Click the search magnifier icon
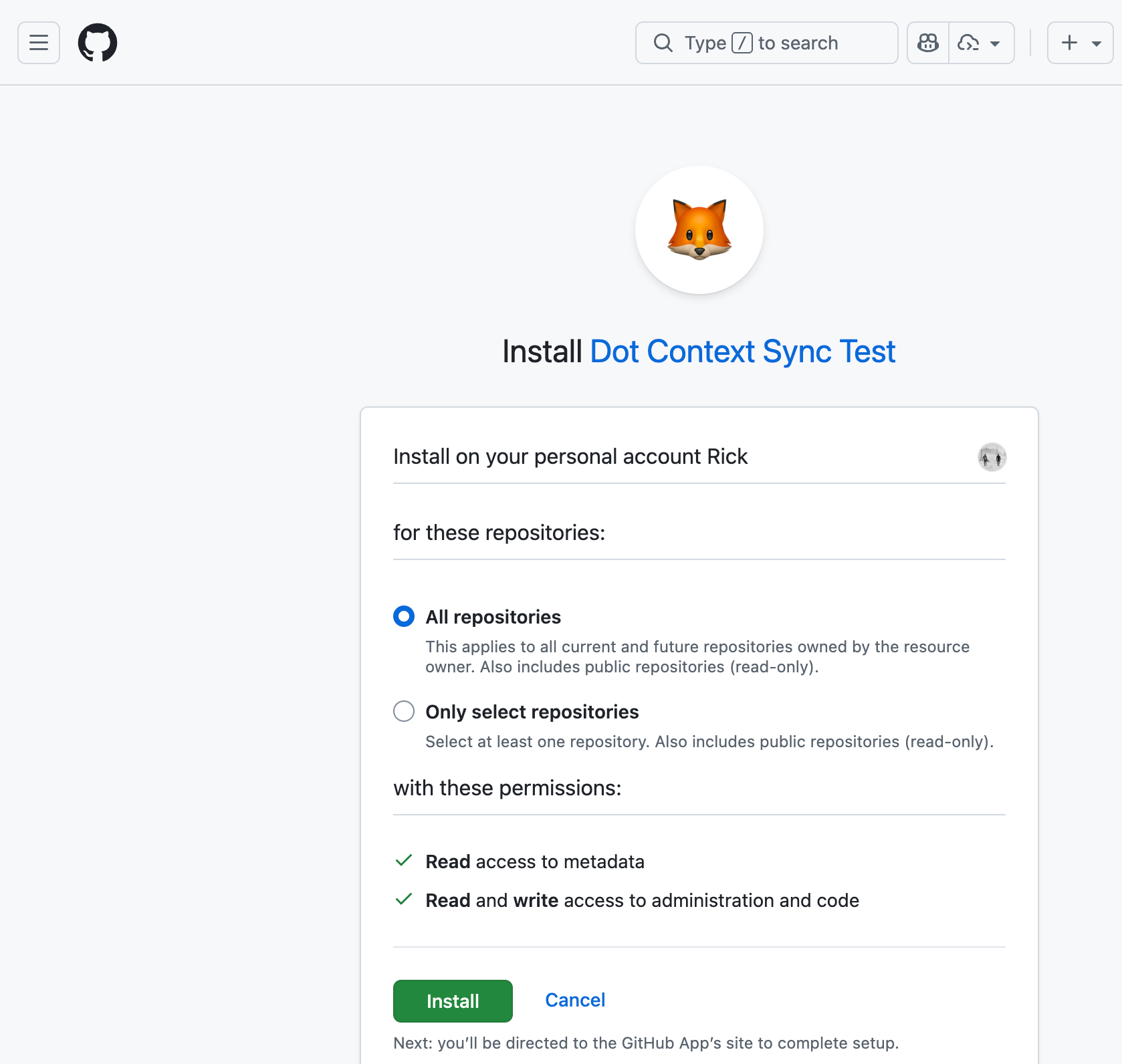This screenshot has height=1064, width=1122. (x=663, y=42)
